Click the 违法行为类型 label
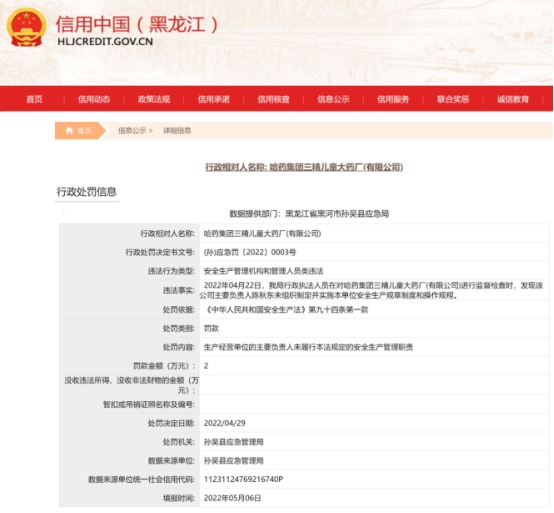Viewport: 554px width, 513px height. [171, 271]
